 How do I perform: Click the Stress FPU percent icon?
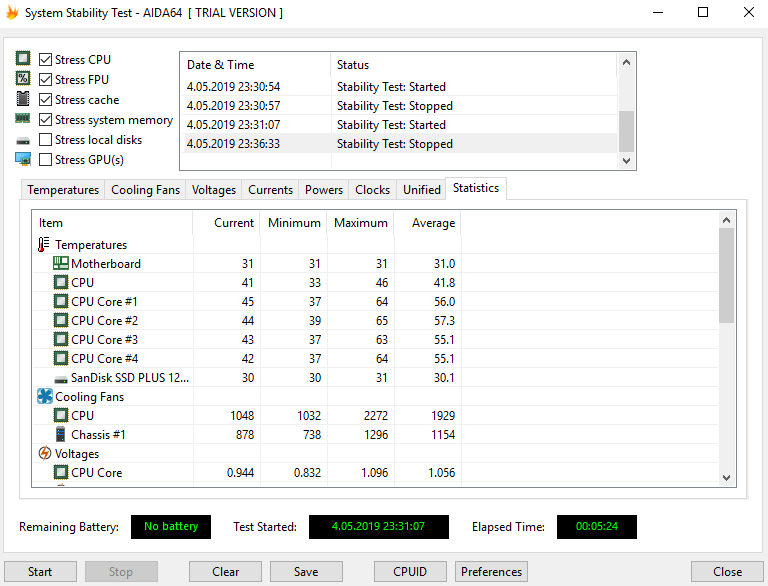pos(23,78)
